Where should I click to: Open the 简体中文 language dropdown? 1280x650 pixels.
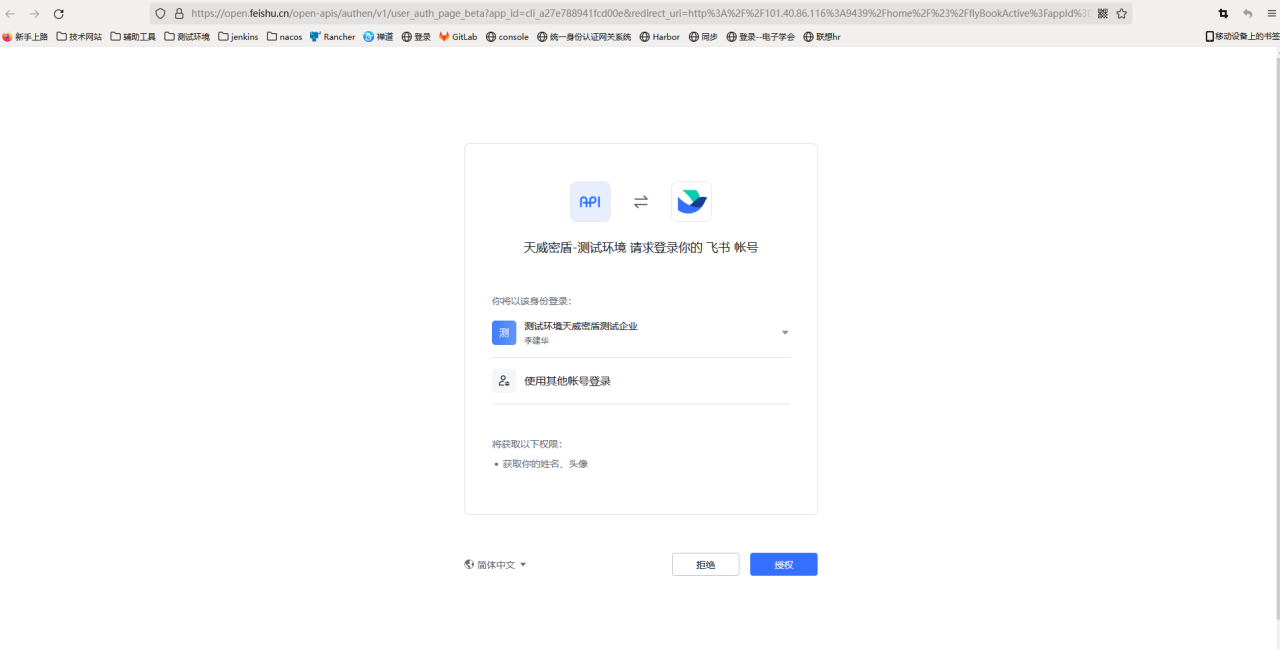click(496, 565)
